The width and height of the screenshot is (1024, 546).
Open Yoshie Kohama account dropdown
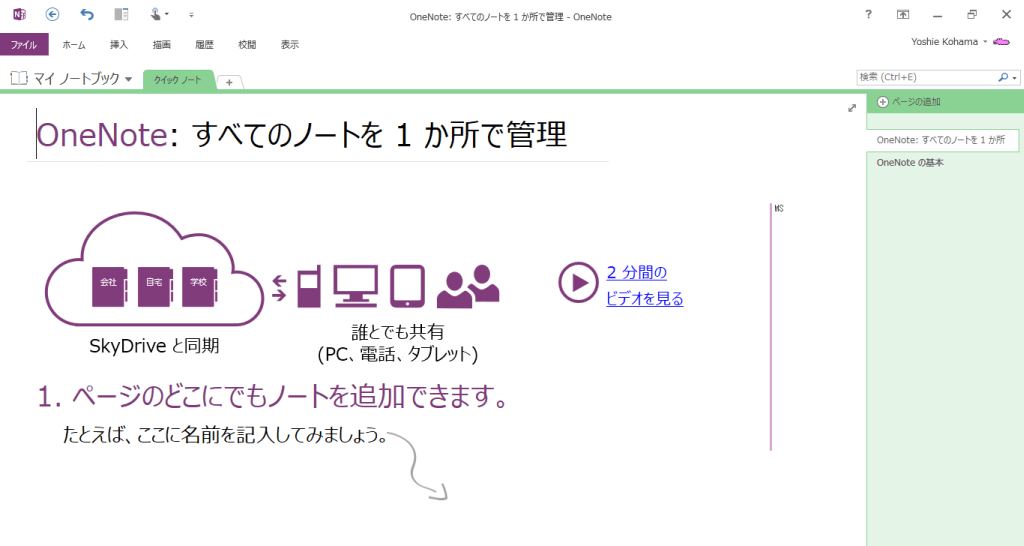[949, 42]
